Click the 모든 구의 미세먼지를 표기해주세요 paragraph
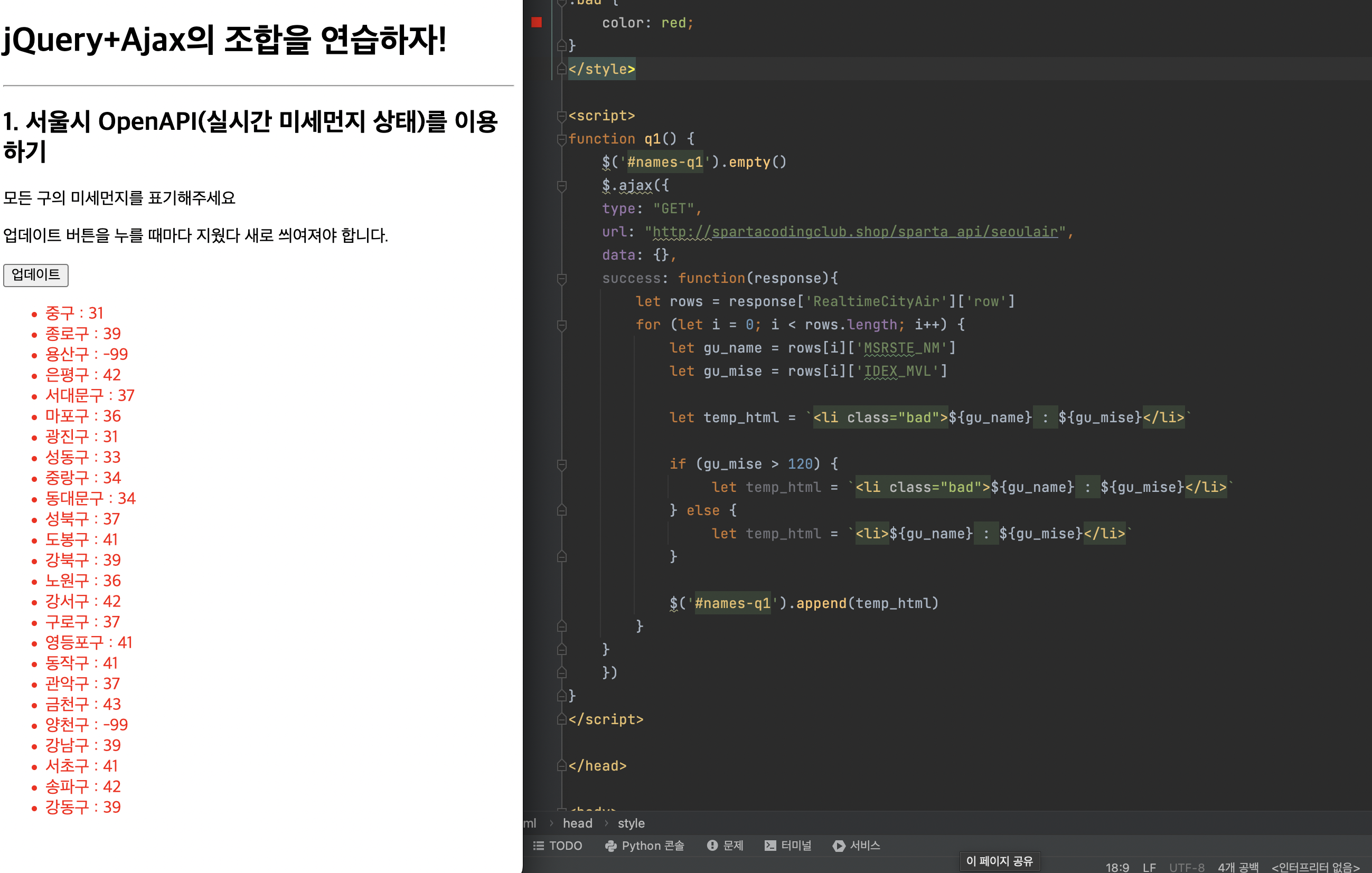1372x873 pixels. 119,198
